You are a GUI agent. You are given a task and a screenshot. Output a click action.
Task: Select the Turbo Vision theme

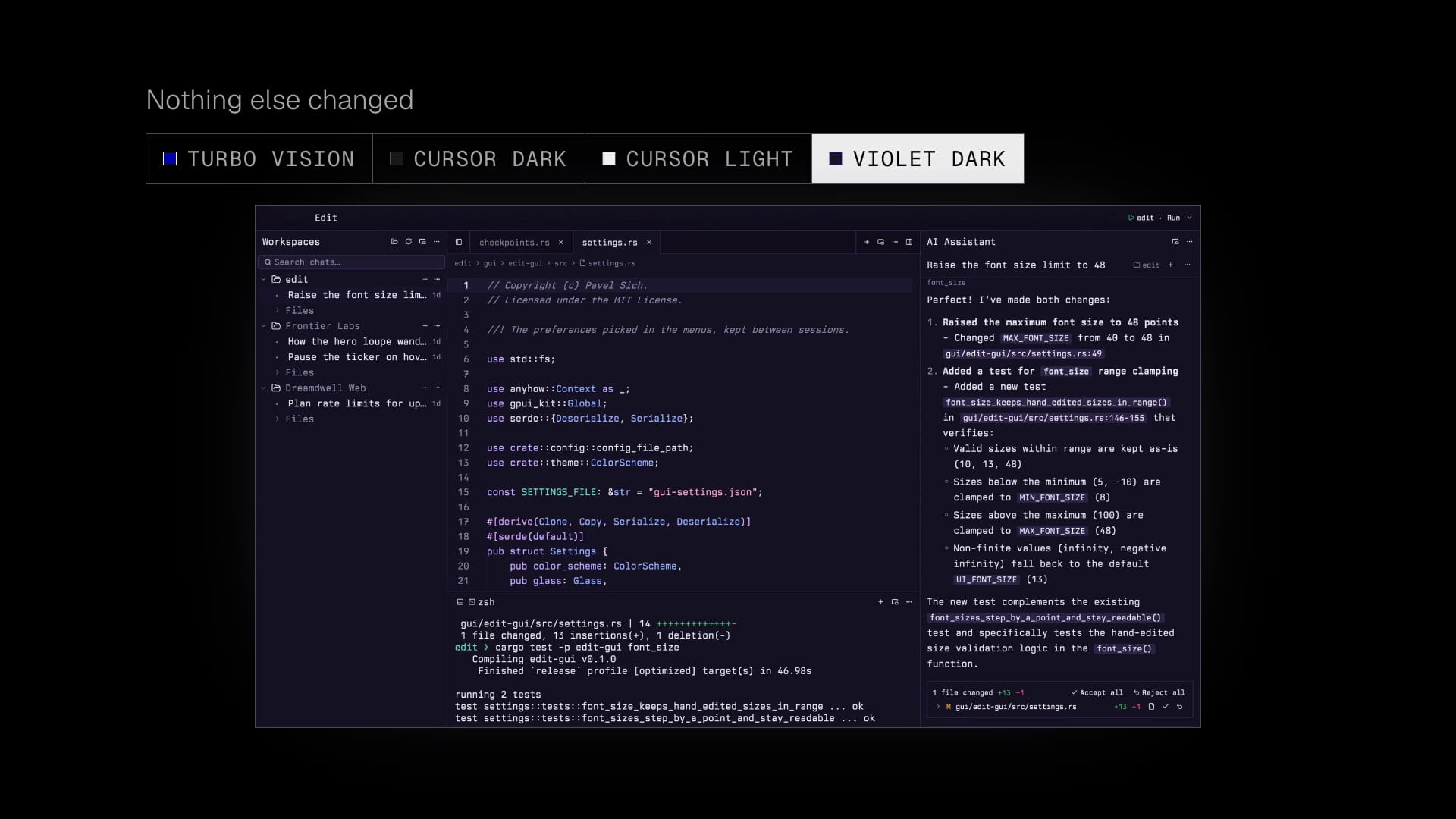[x=259, y=158]
